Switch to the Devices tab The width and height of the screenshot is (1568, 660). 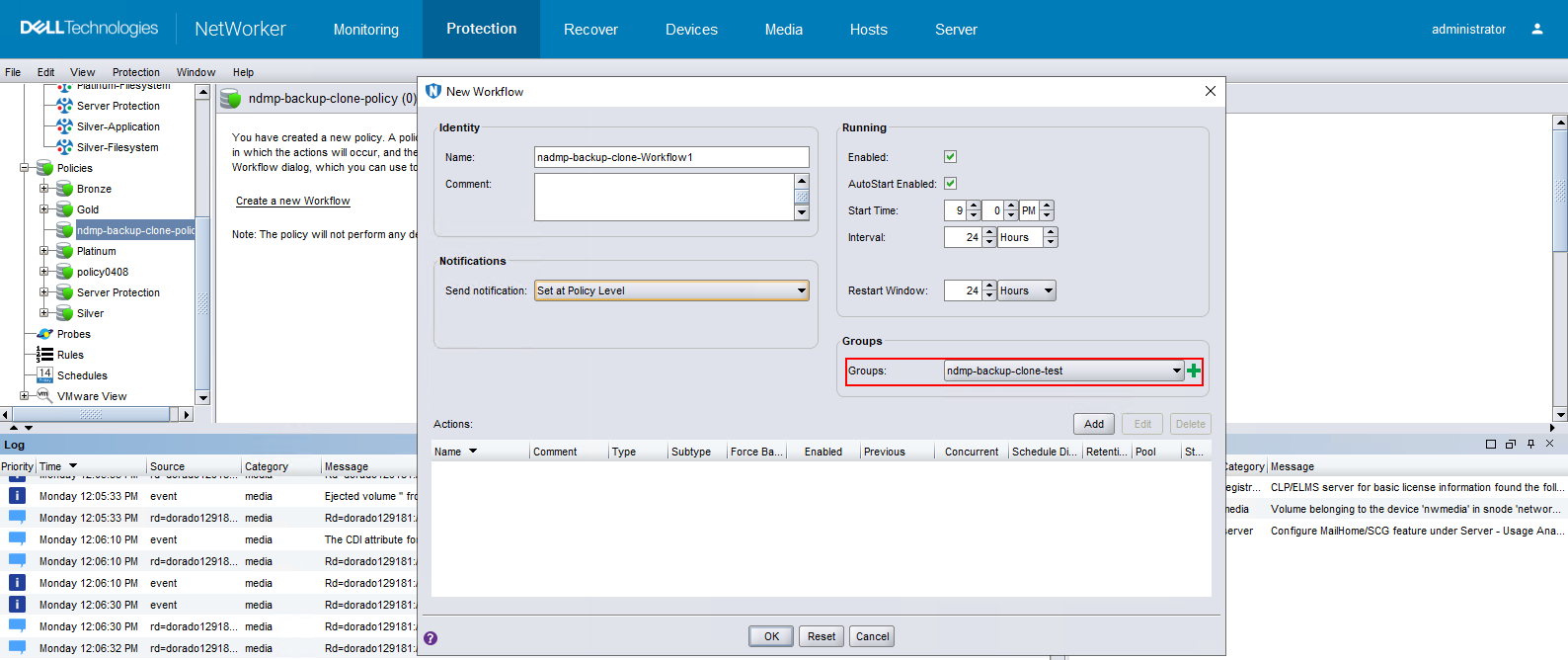point(691,30)
